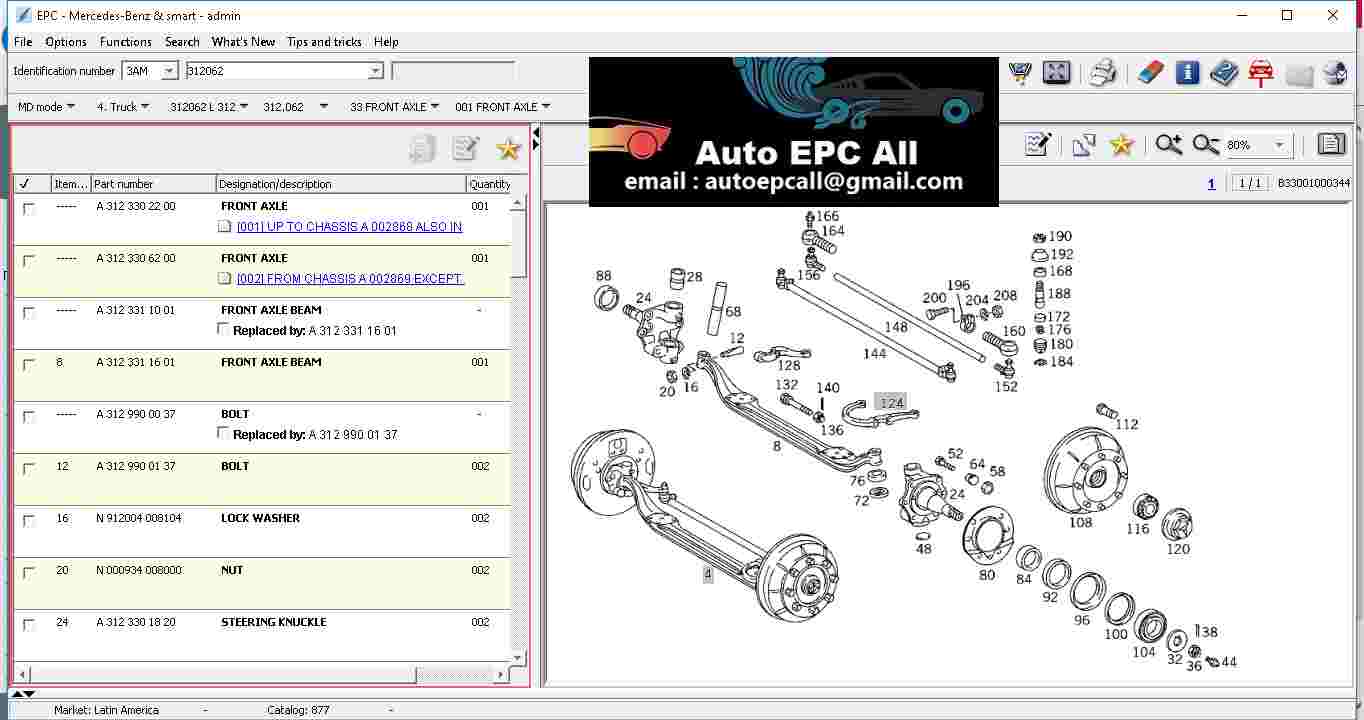Select callout 4 in the axle diagram
The width and height of the screenshot is (1364, 720).
[708, 574]
